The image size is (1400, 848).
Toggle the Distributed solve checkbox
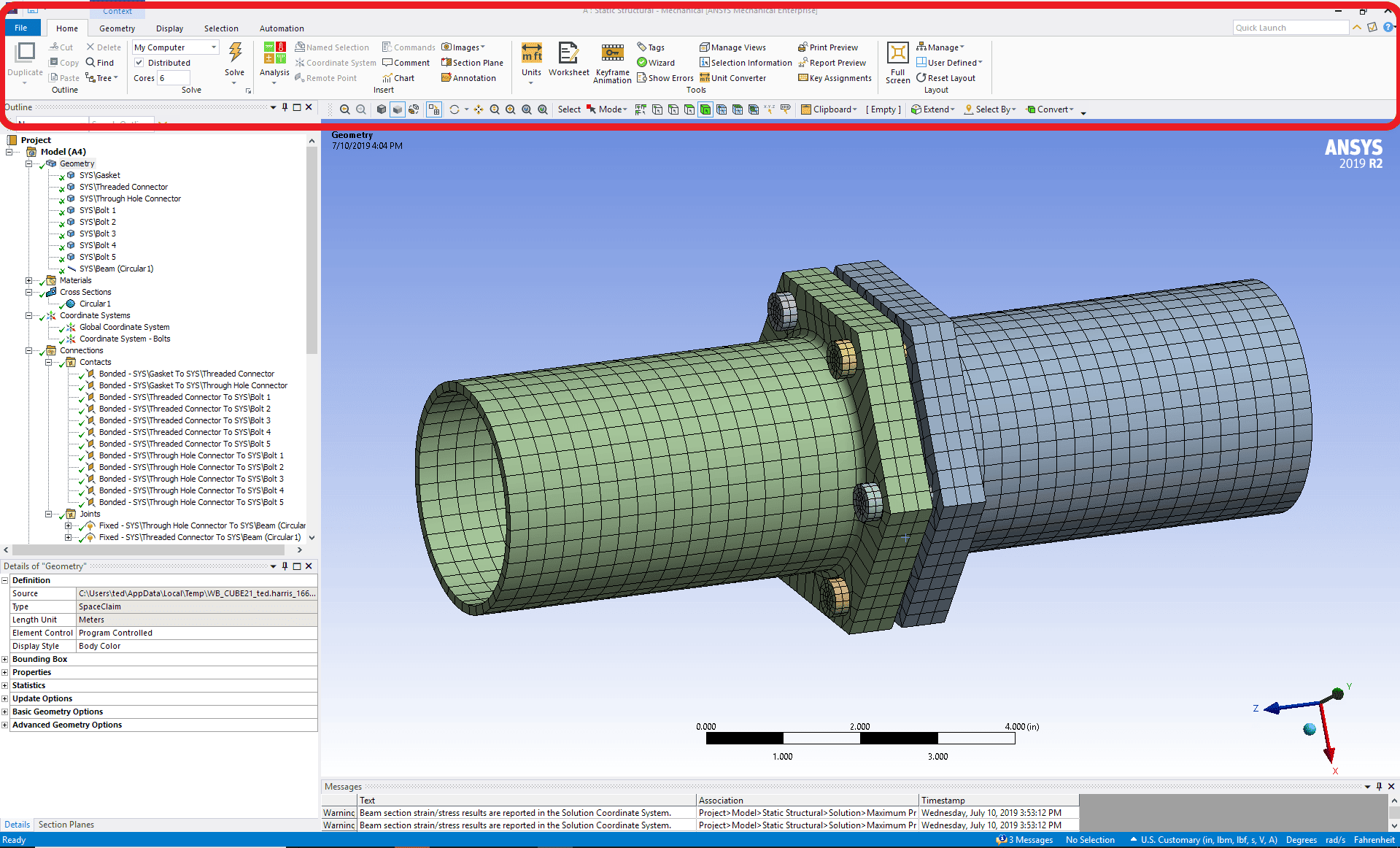(139, 62)
